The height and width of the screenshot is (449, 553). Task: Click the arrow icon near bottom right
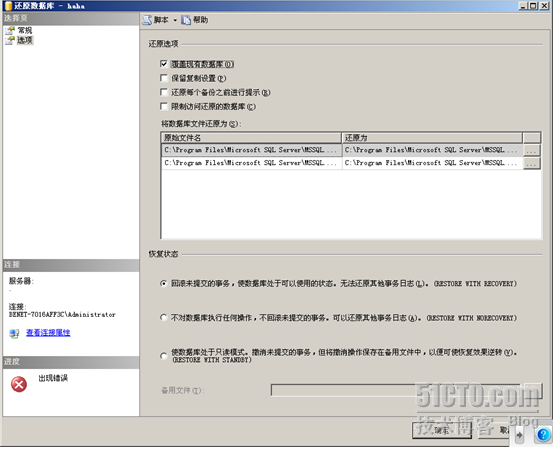(x=519, y=435)
